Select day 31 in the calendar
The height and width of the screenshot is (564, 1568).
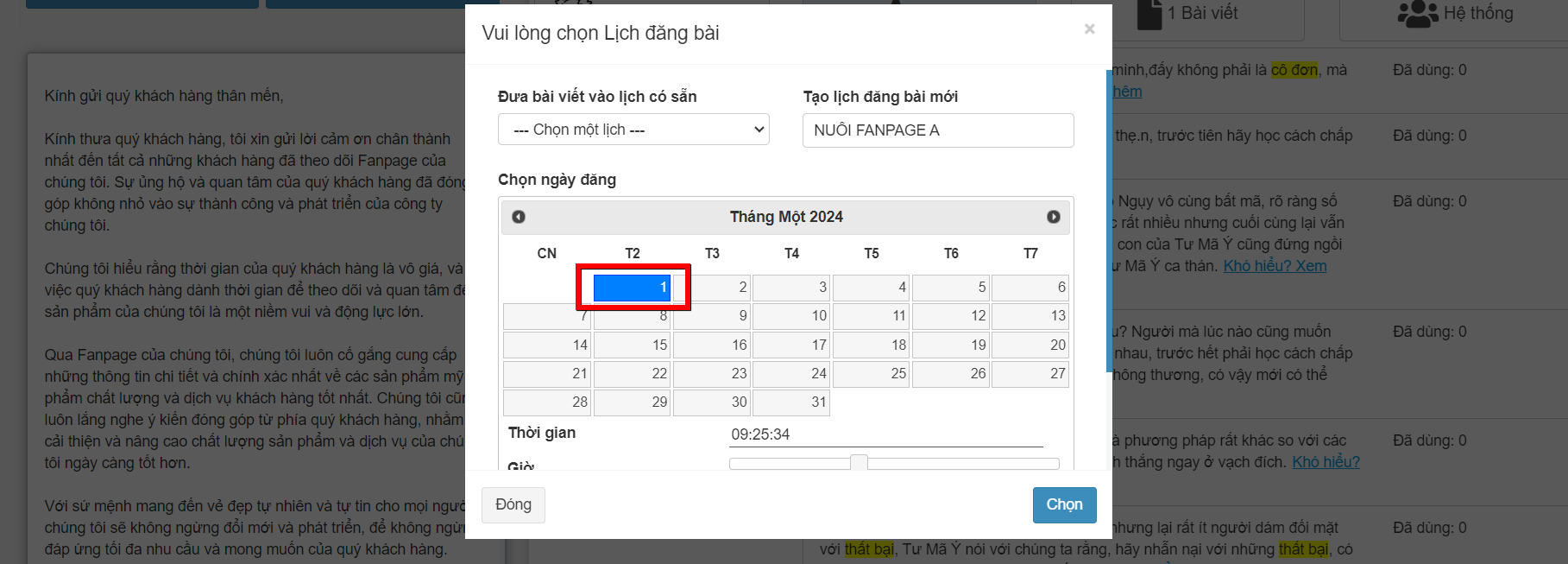[x=790, y=402]
